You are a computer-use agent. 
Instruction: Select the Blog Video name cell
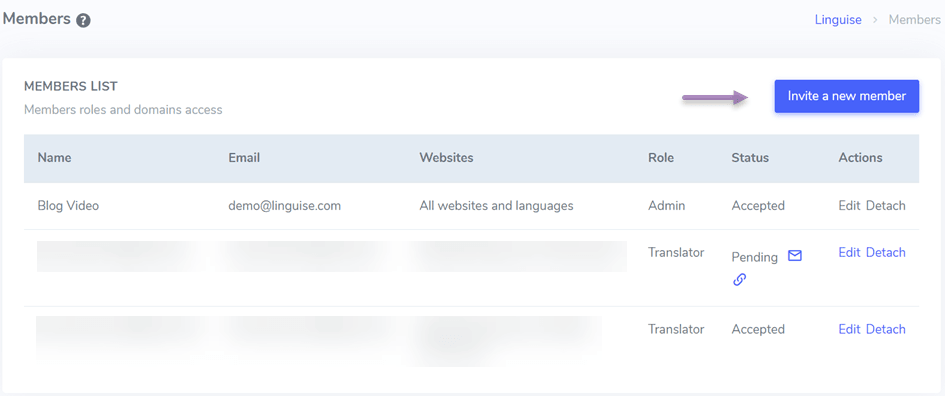(x=68, y=206)
